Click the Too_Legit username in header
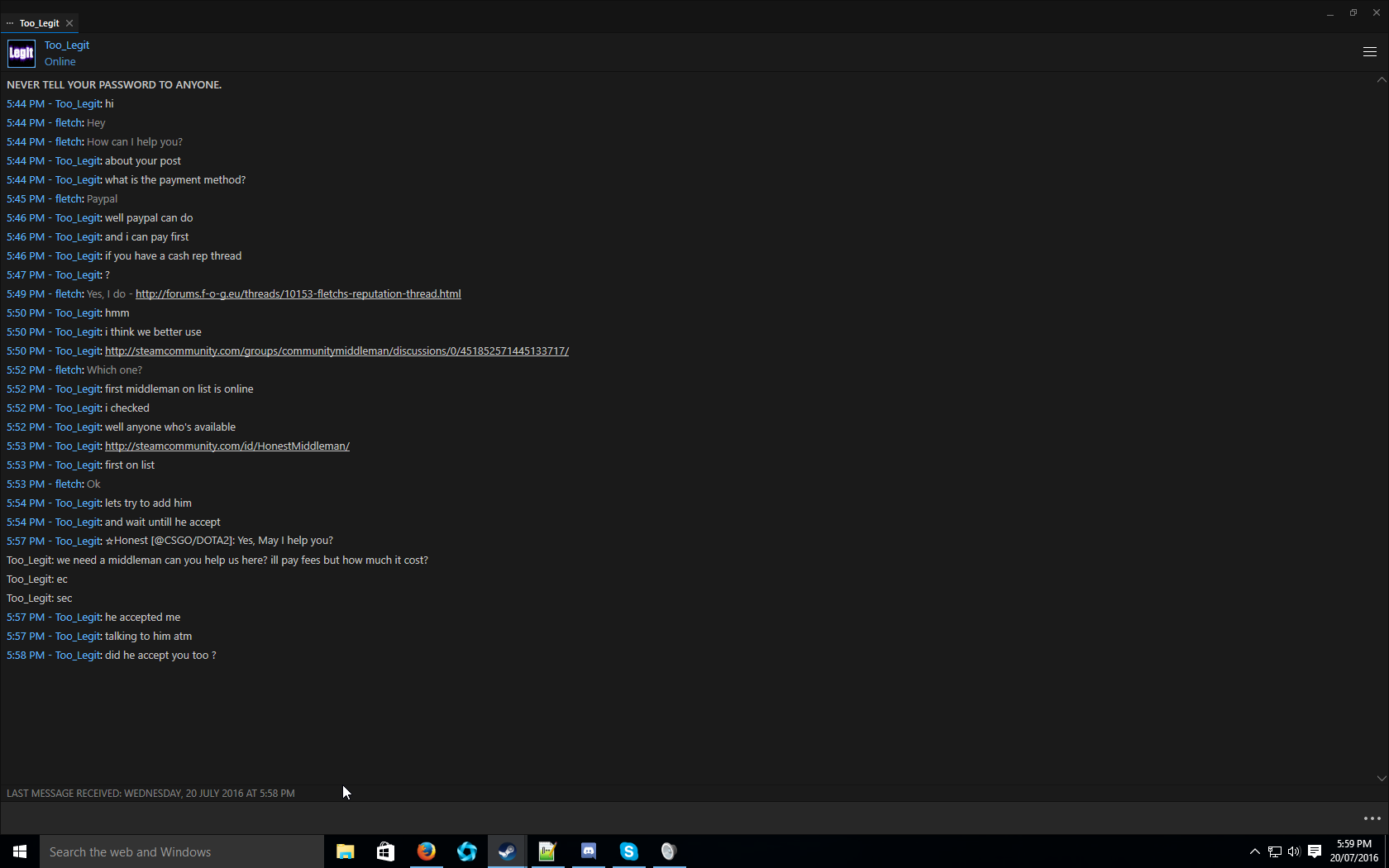 pos(66,45)
